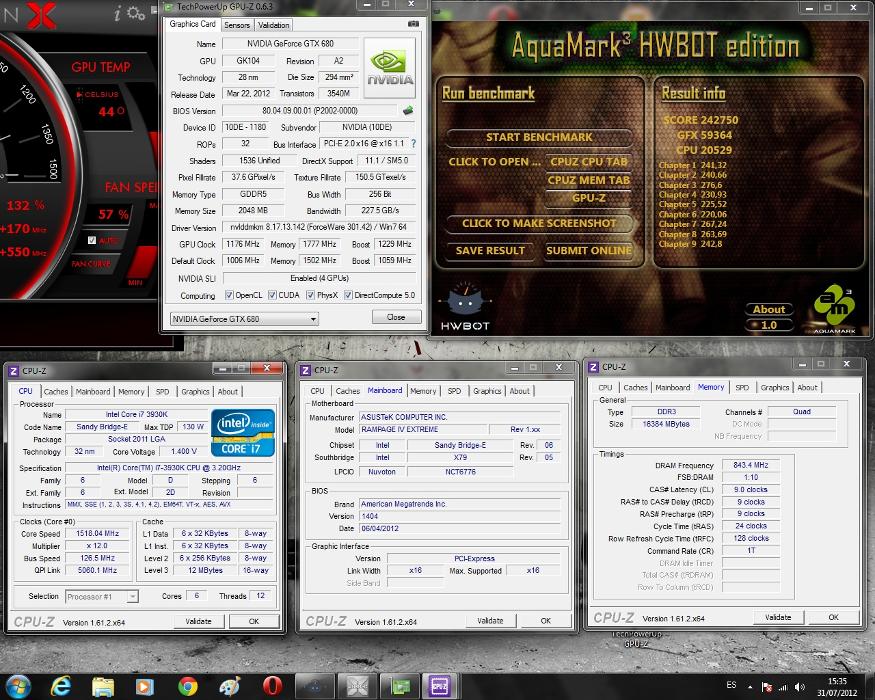Click the GPU-Z button in AquaMark
Viewport: 875px width, 700px height.
pos(589,198)
